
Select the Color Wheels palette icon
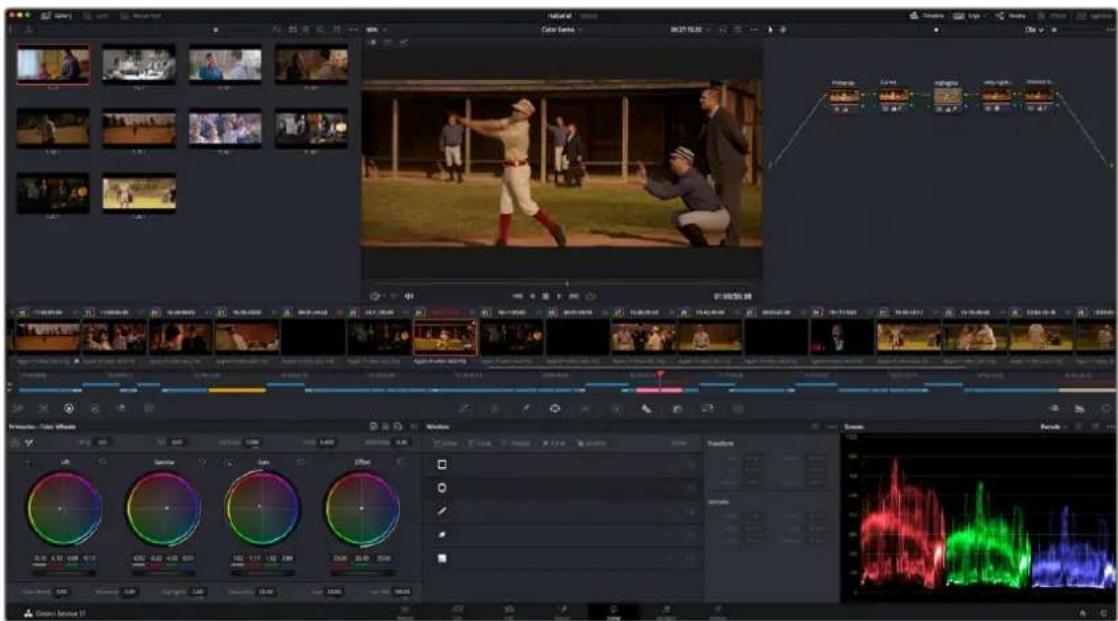click(x=68, y=409)
